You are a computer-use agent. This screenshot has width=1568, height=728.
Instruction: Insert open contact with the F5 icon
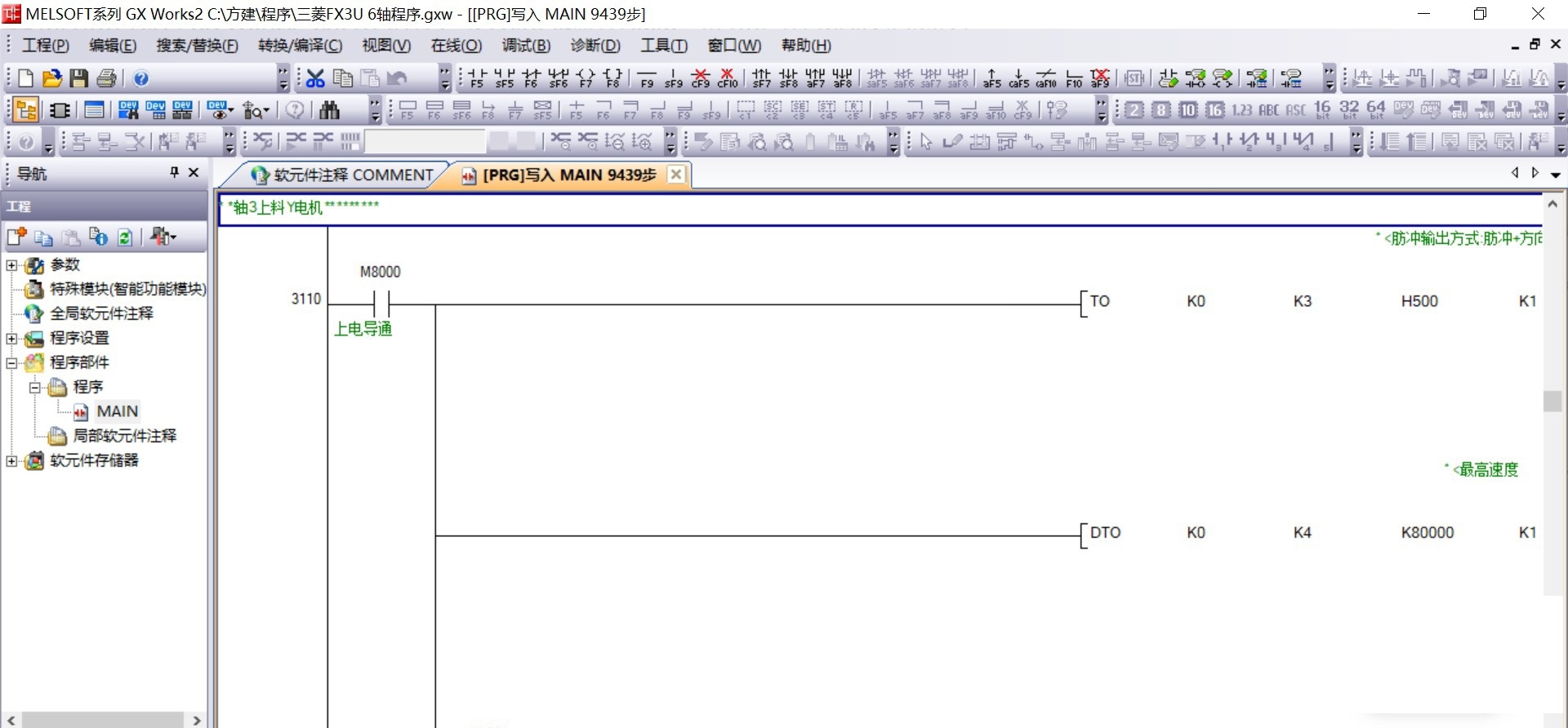click(x=477, y=78)
